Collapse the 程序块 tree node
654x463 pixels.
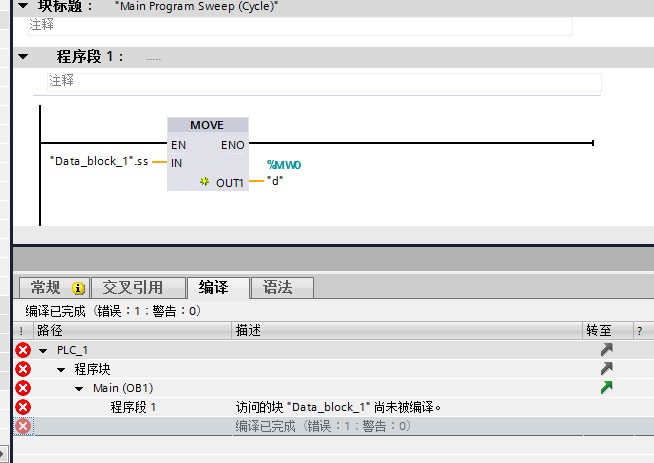(x=61, y=370)
